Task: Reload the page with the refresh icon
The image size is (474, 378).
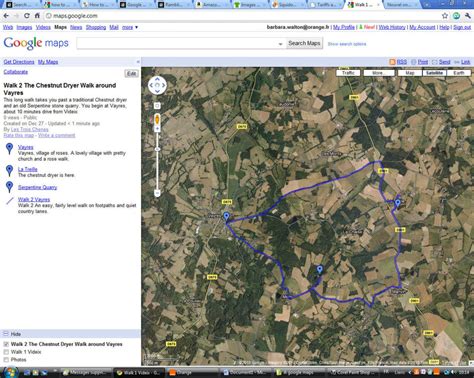Action: pos(27,16)
